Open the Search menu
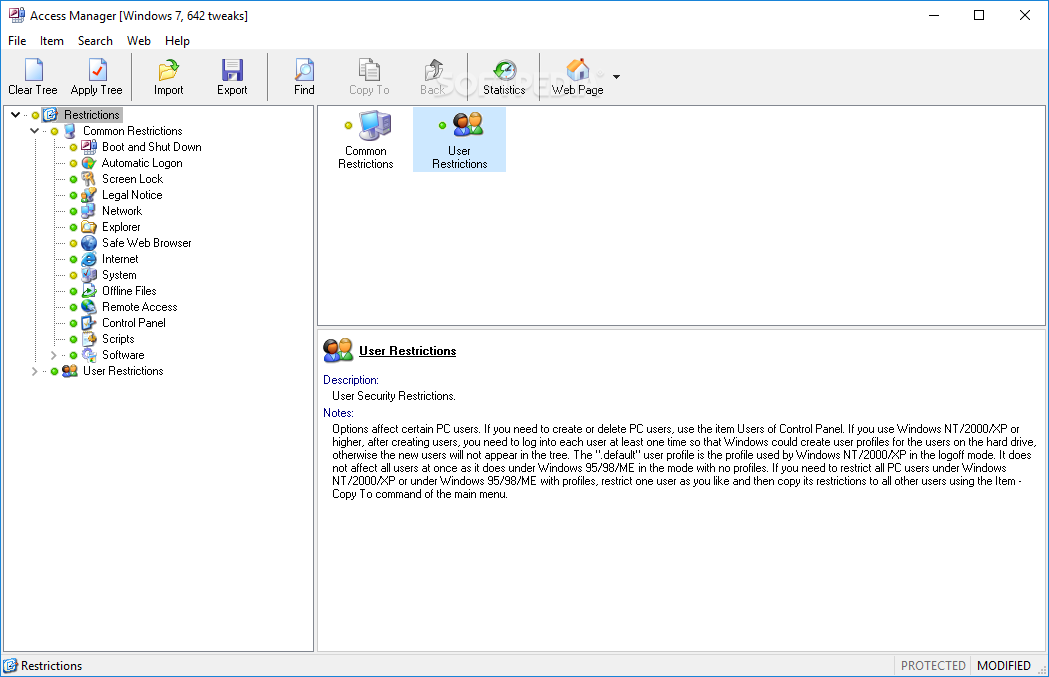 click(95, 41)
